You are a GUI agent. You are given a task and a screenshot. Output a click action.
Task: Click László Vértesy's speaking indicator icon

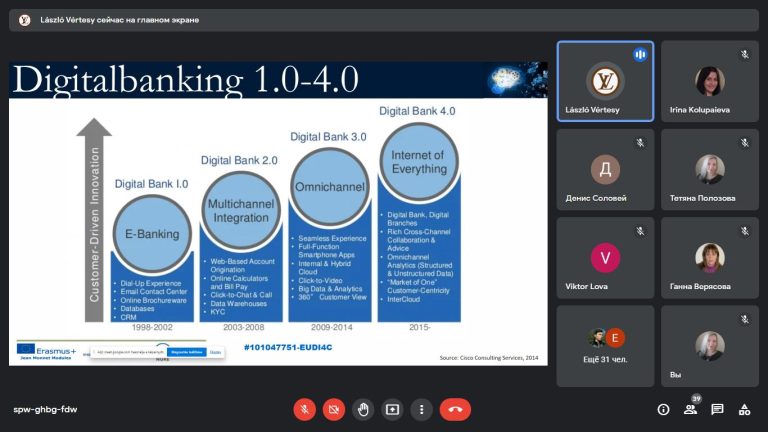tap(640, 55)
